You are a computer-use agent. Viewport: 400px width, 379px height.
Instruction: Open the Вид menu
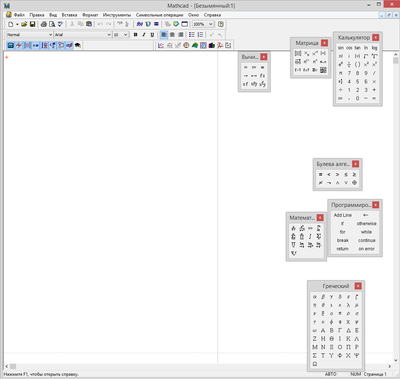point(53,15)
